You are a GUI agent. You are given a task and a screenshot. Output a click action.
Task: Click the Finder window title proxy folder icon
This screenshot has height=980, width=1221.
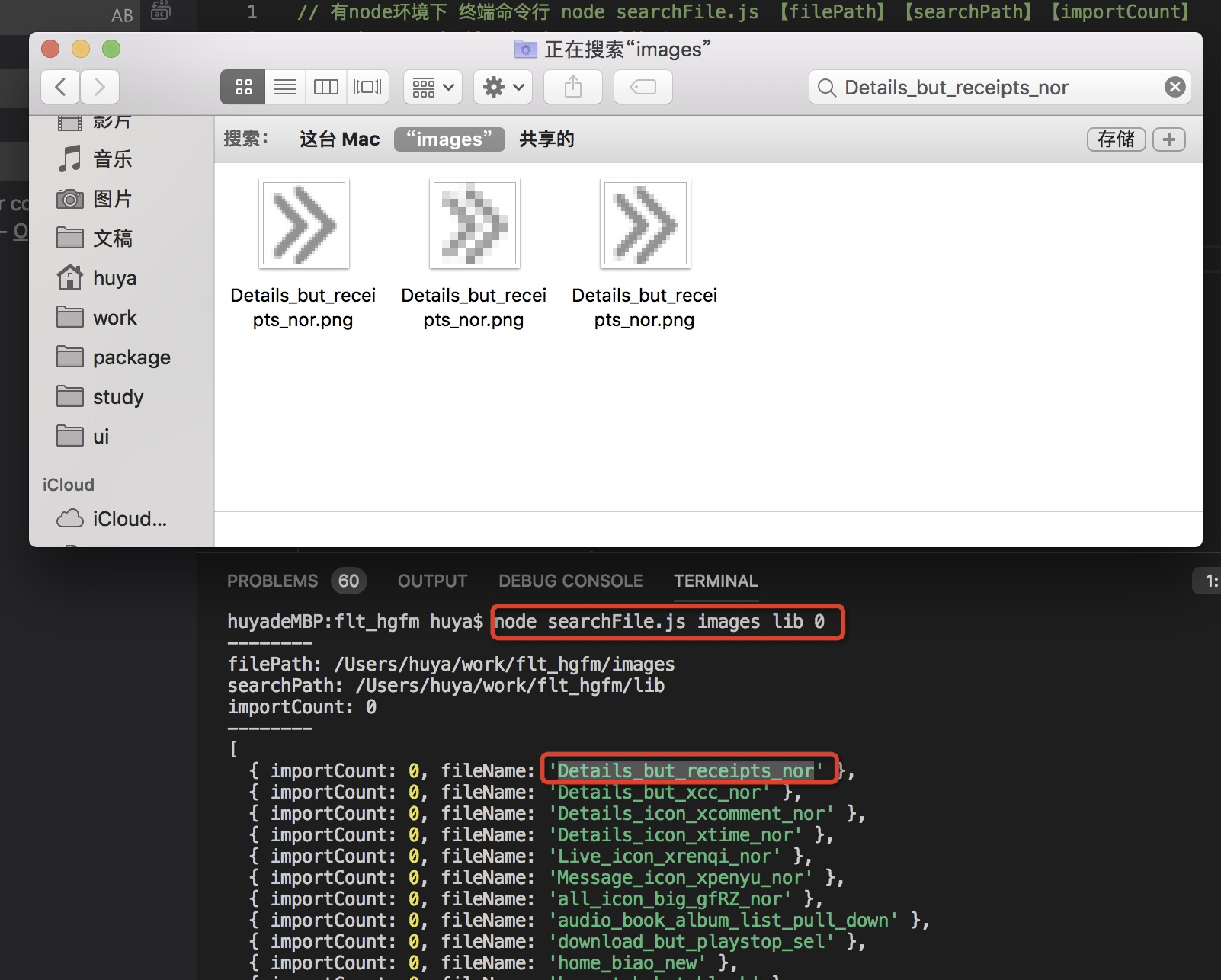click(x=526, y=50)
